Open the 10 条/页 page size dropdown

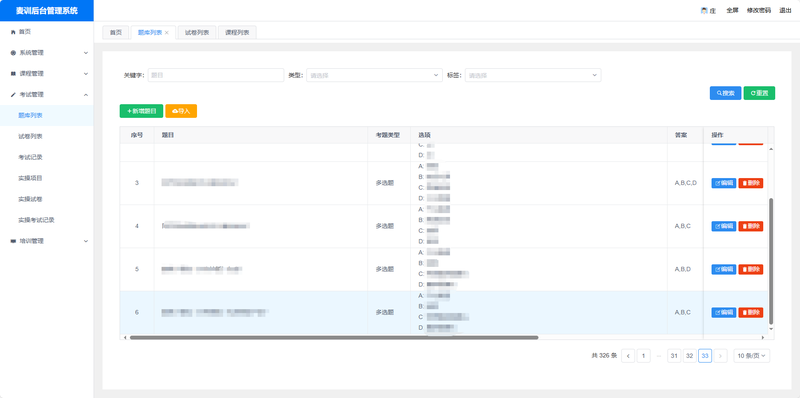(752, 356)
